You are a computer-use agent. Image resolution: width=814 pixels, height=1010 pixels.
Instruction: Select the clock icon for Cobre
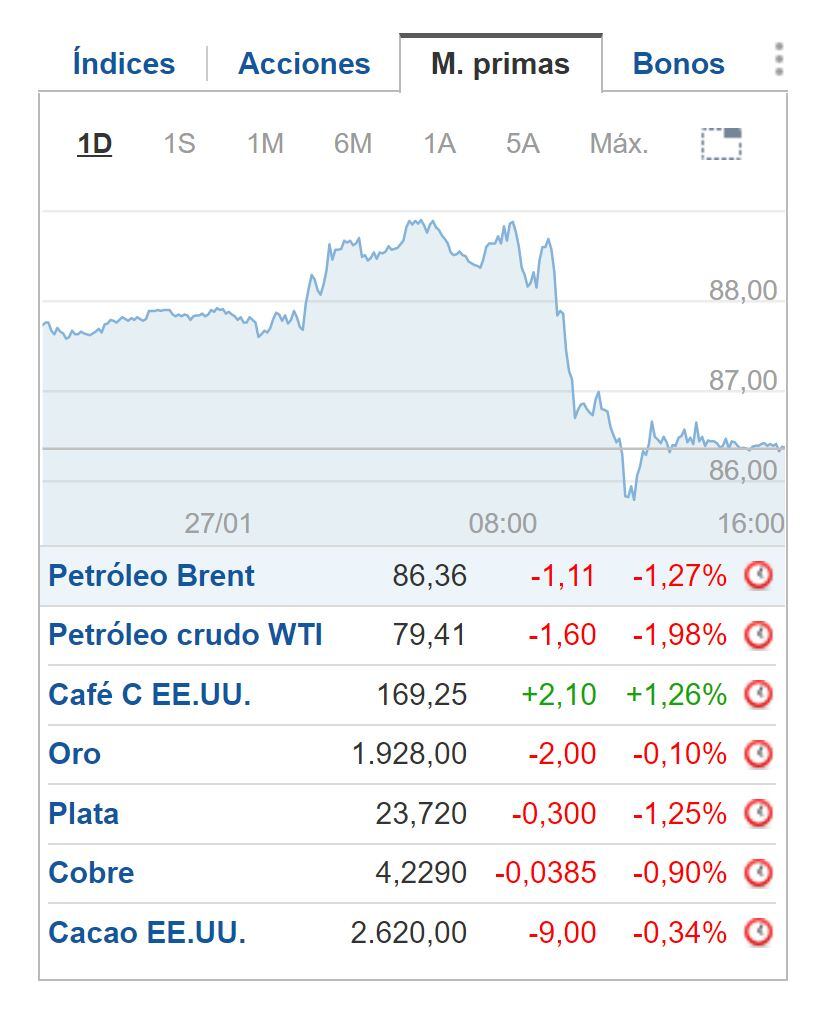click(759, 873)
